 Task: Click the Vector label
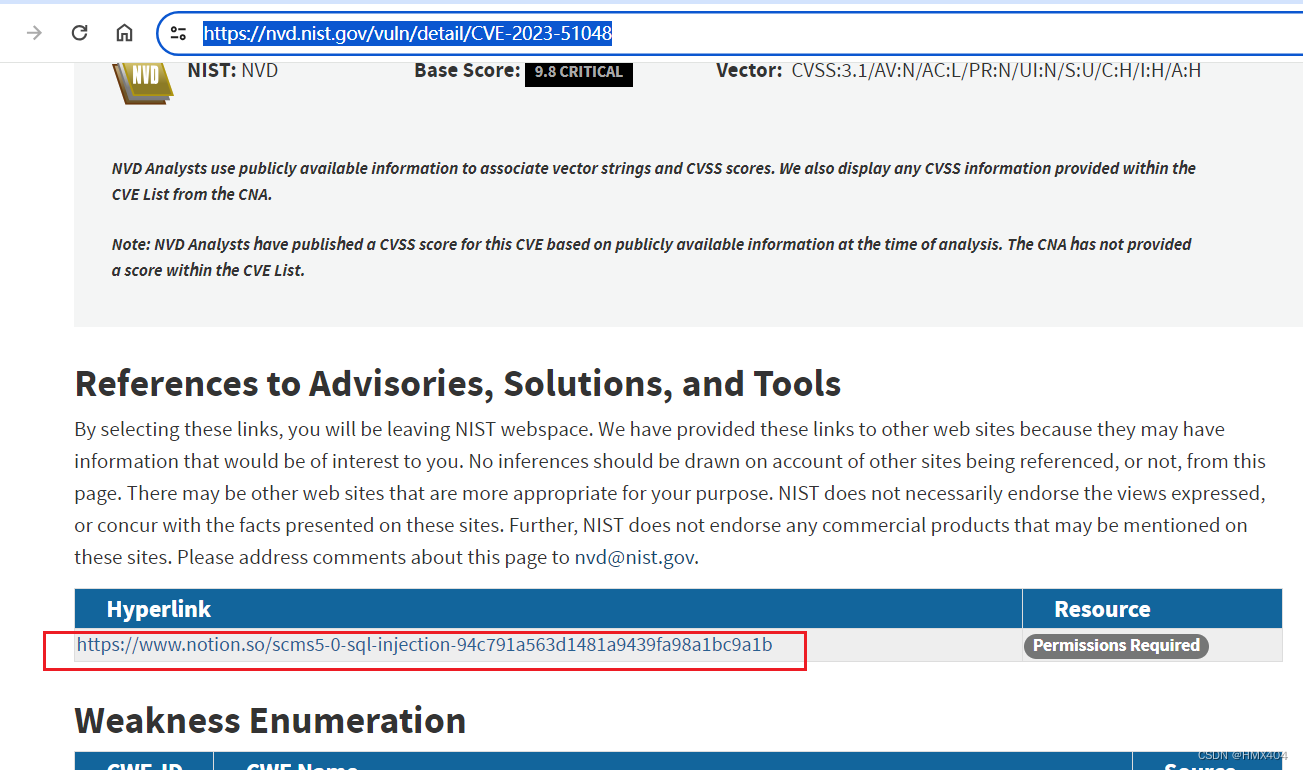point(749,71)
